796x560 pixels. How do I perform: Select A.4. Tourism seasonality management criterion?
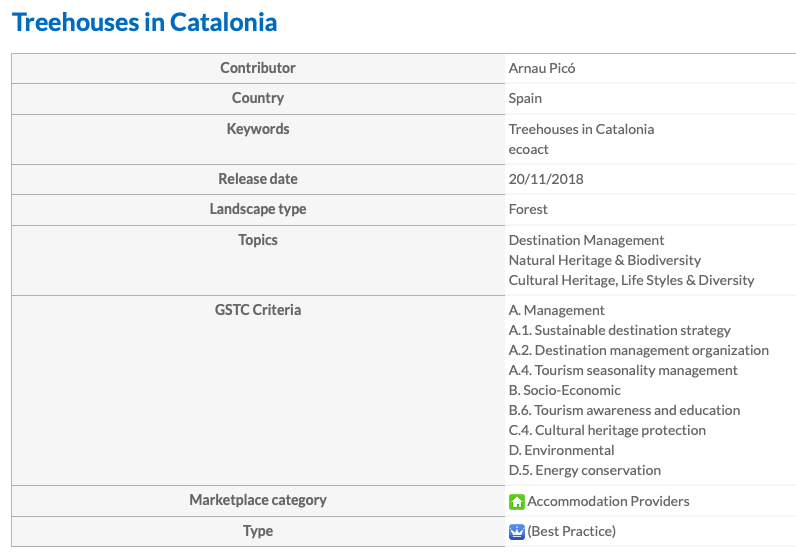(623, 370)
